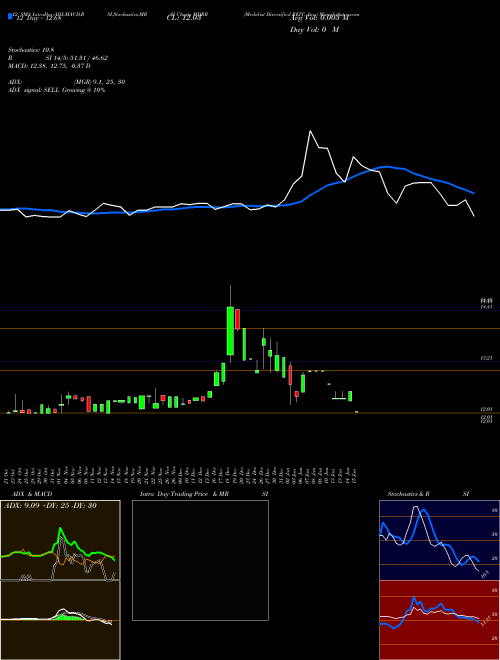This screenshot has height=660, width=500.
Task: Click the 13.21 price level label
Action: coord(486,358)
